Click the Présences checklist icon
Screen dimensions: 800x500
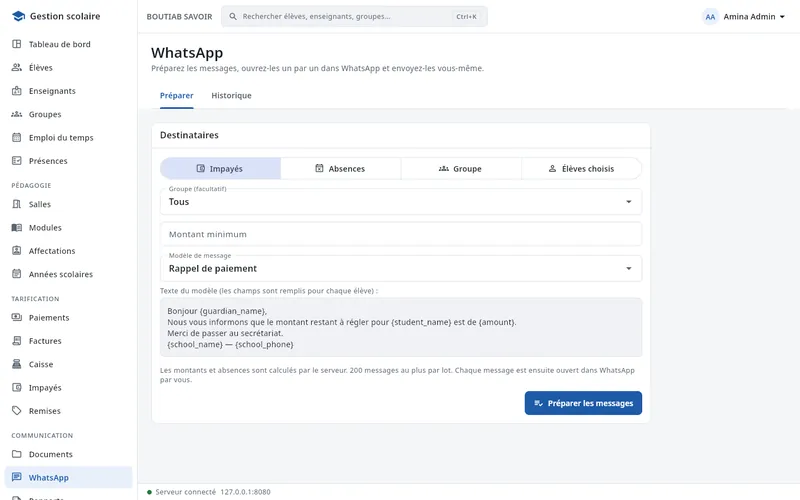coord(17,161)
